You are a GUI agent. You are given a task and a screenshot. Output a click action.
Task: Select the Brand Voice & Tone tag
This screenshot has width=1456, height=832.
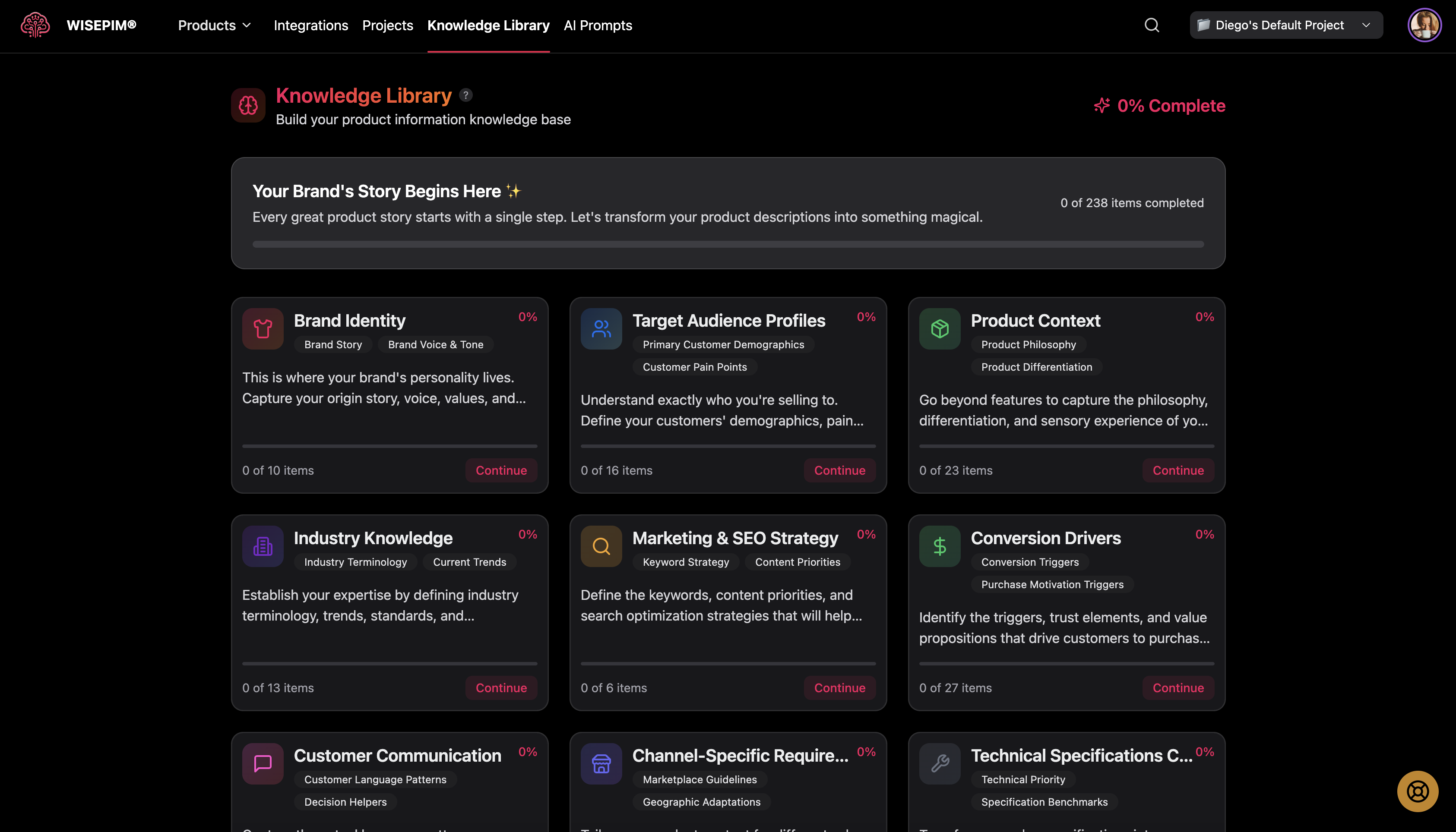[435, 344]
